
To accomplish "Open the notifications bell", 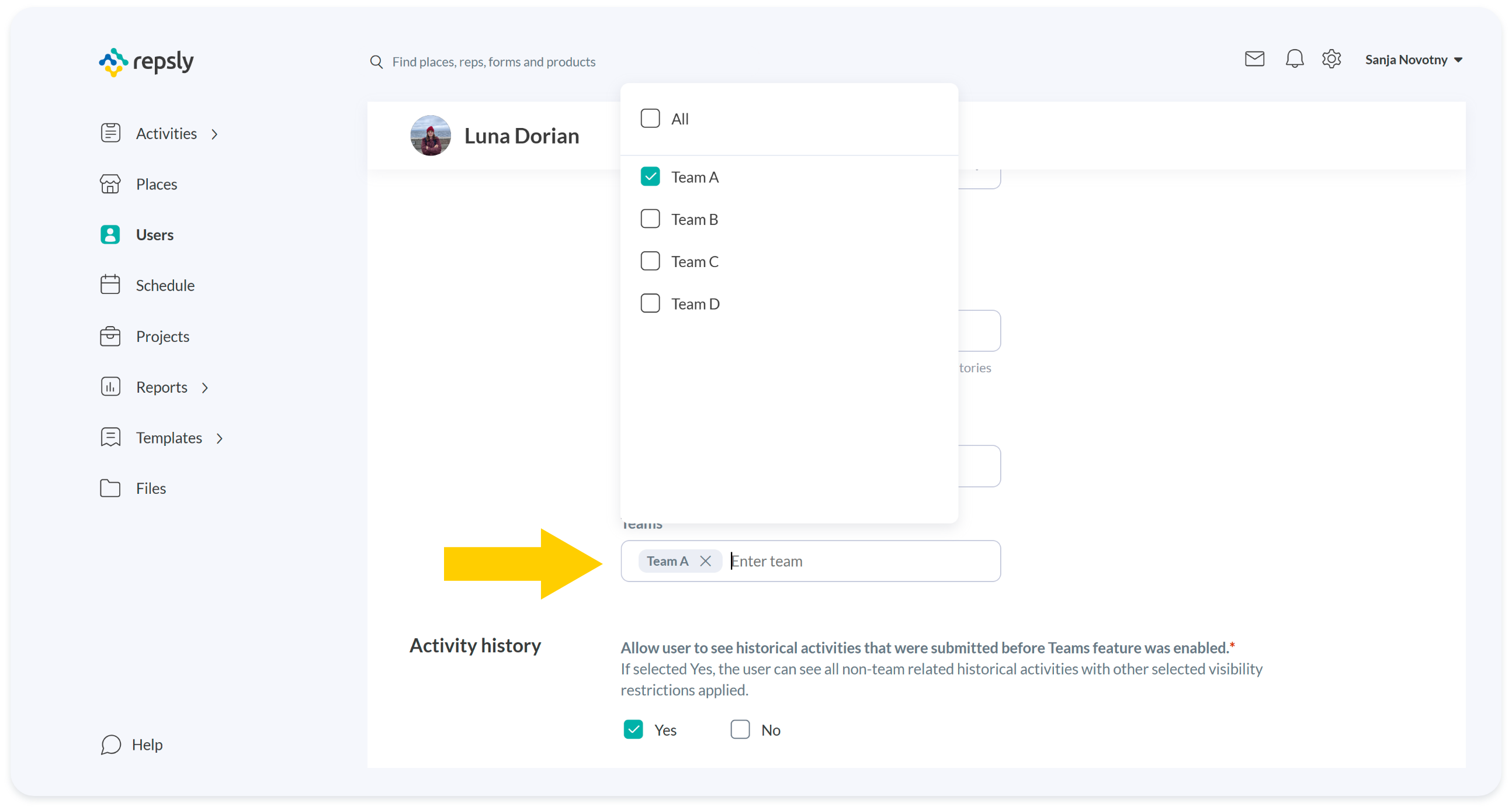I will [1294, 59].
